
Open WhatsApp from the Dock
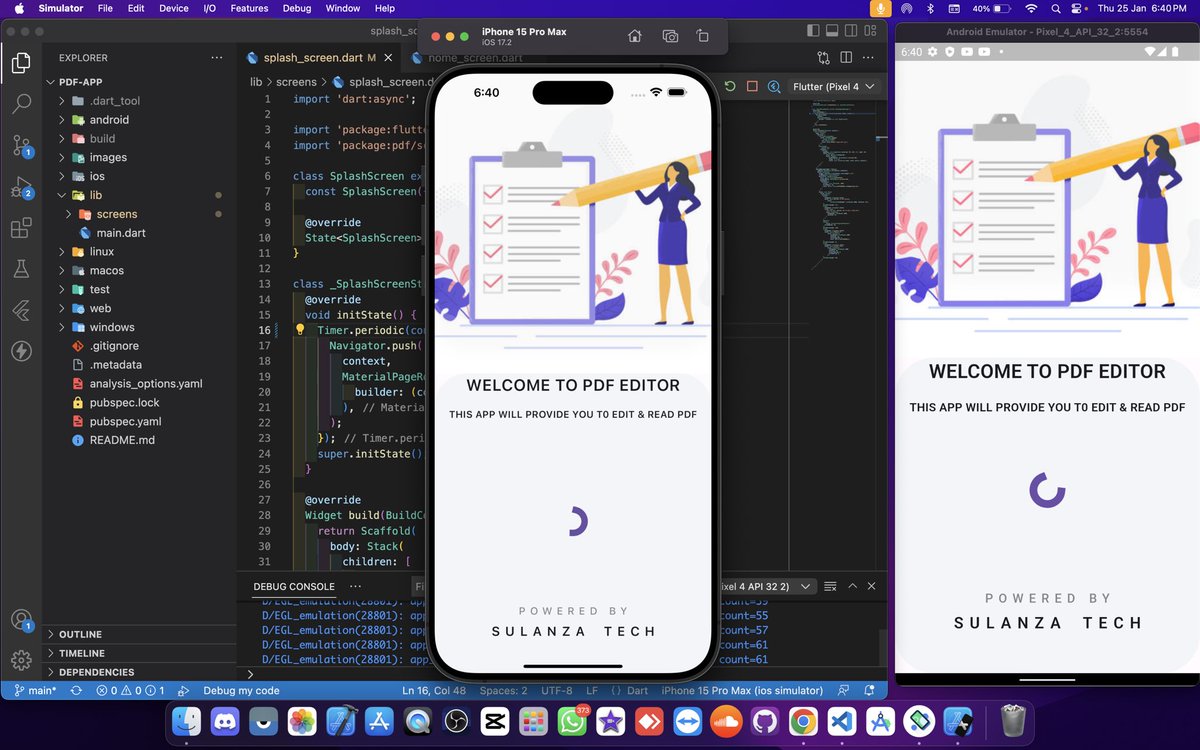[x=572, y=721]
